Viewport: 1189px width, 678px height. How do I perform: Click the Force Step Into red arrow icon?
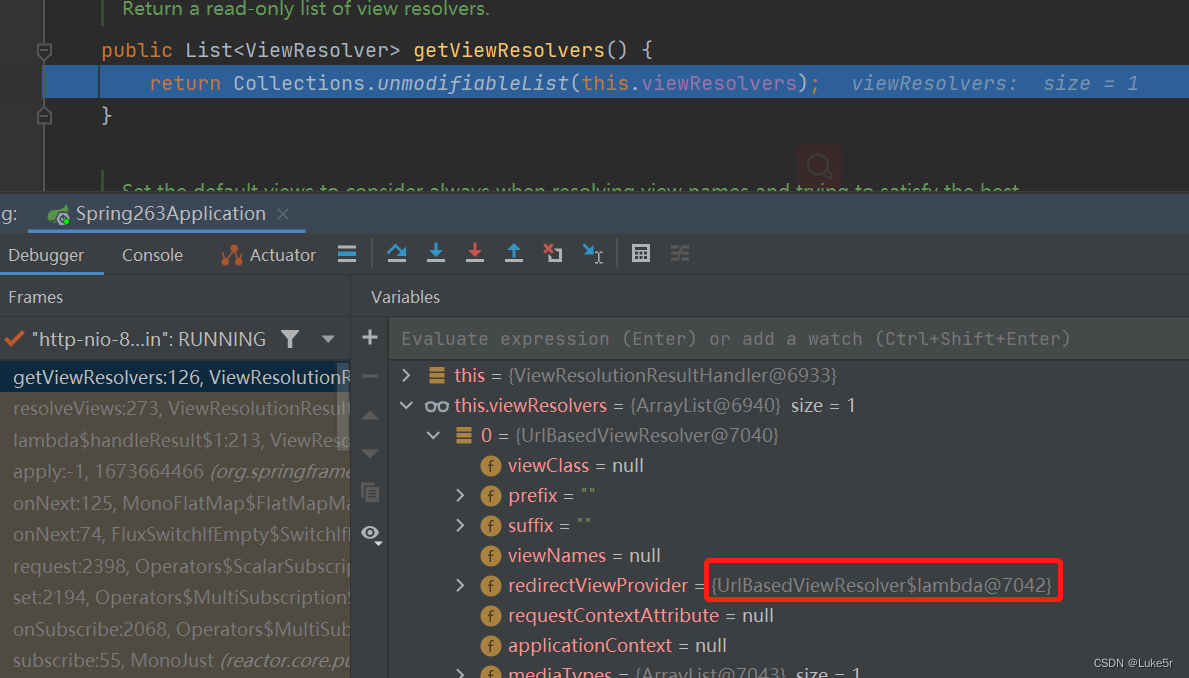tap(475, 253)
